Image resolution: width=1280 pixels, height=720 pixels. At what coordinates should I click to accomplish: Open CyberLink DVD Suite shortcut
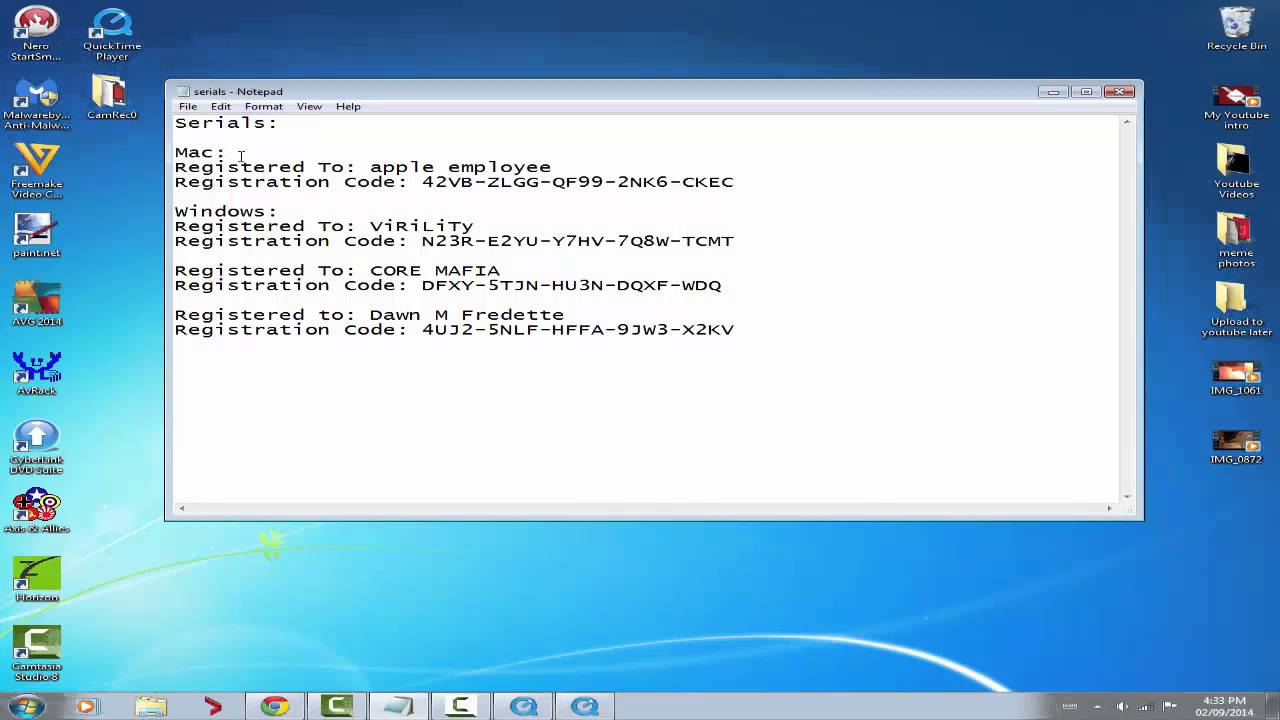coord(36,447)
